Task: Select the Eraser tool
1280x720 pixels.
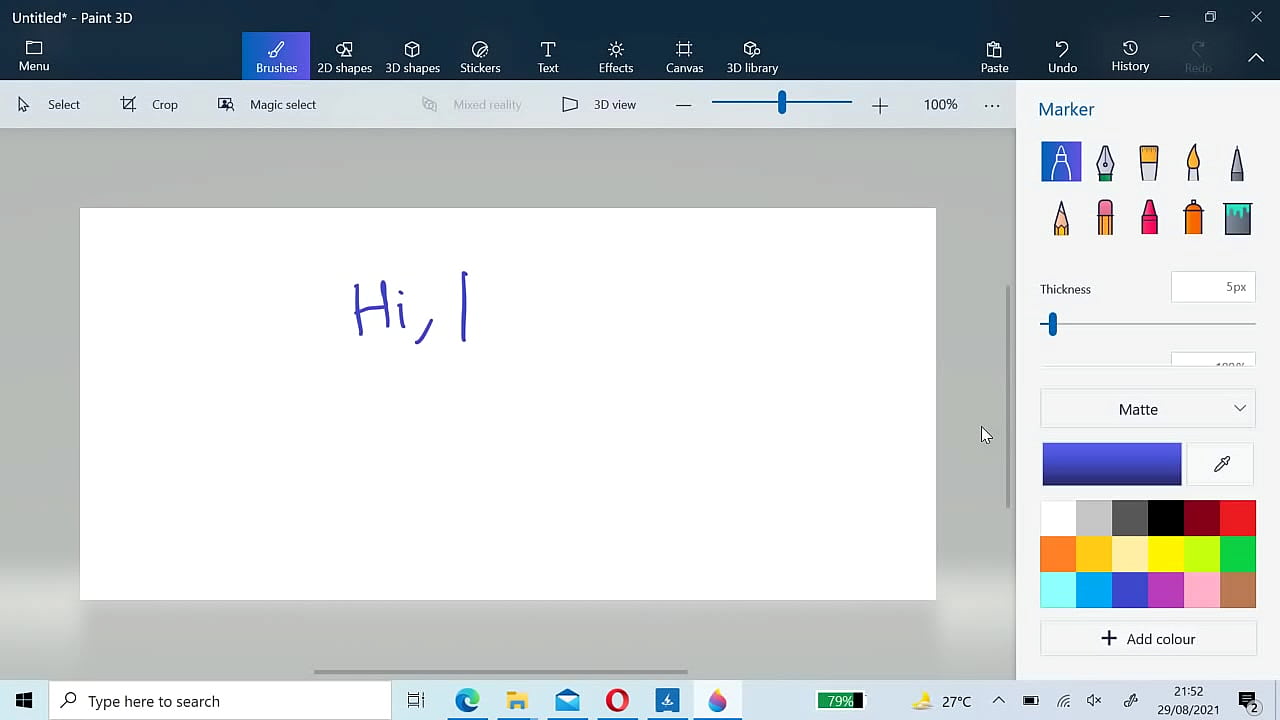Action: click(1105, 217)
